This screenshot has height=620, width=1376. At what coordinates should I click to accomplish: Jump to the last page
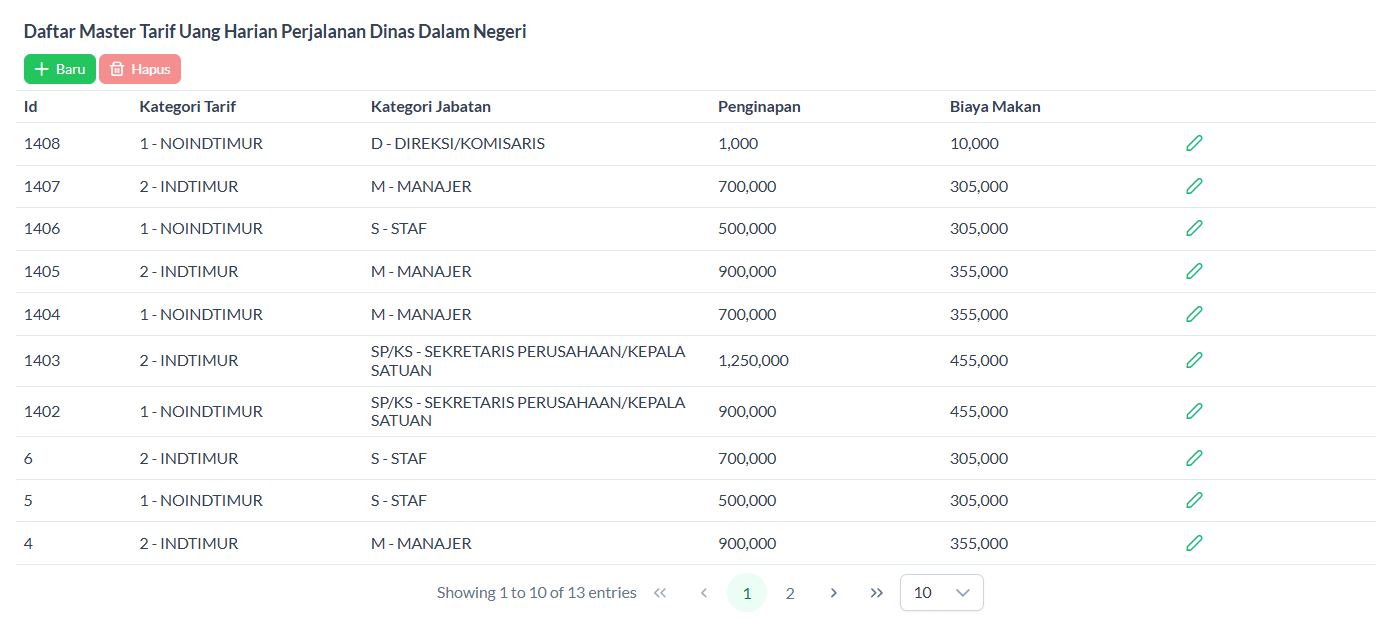point(877,593)
